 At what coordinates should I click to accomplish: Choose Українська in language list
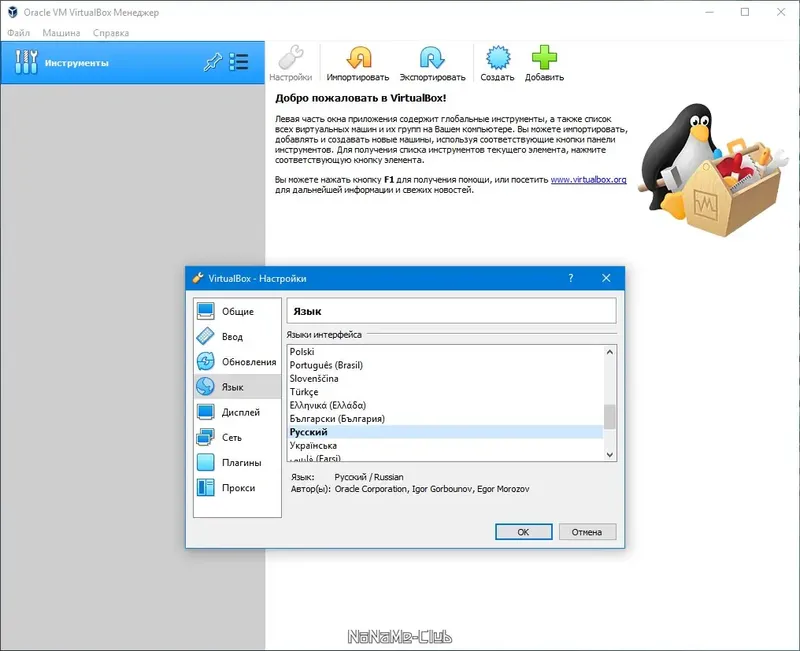445,445
